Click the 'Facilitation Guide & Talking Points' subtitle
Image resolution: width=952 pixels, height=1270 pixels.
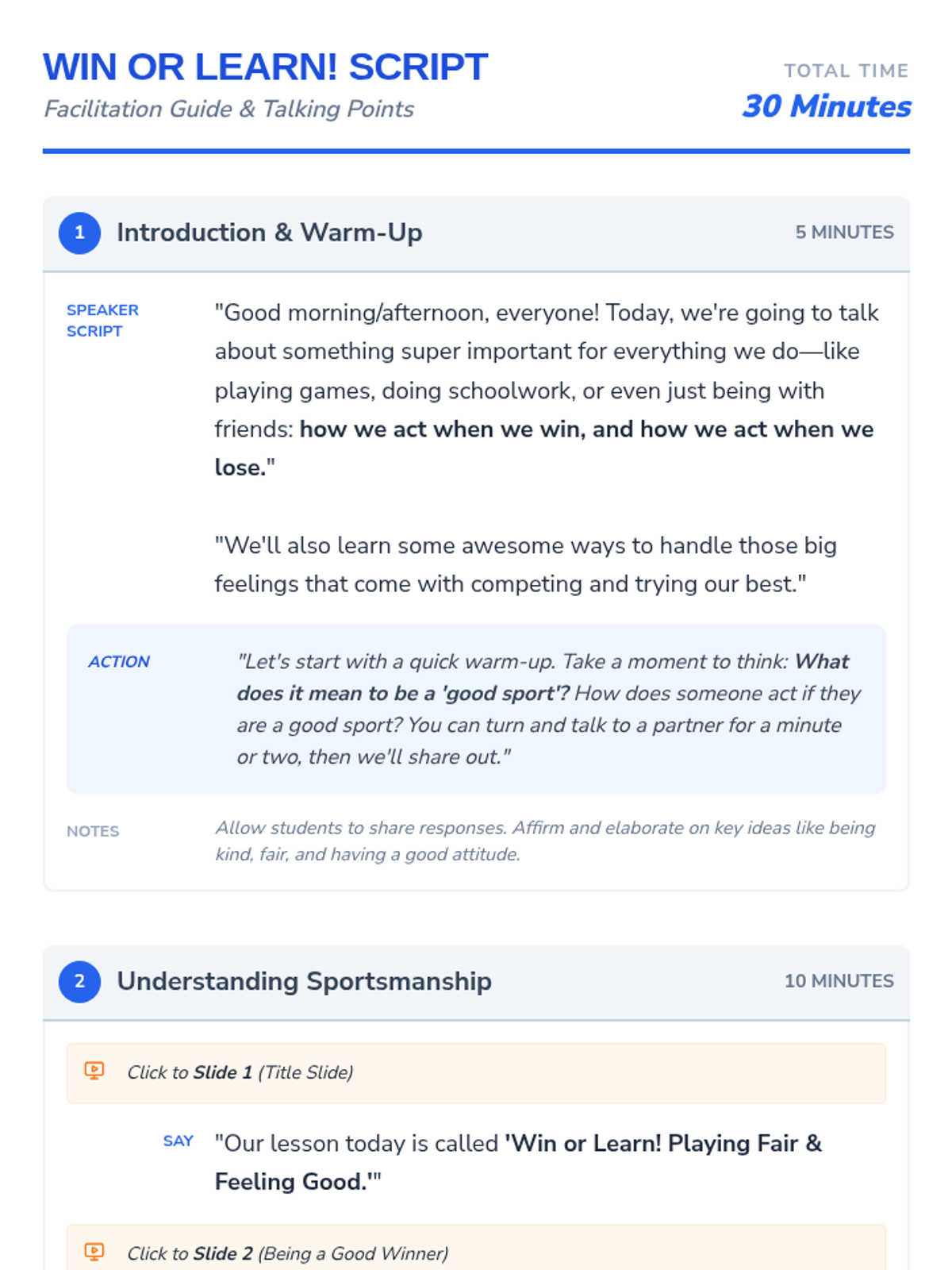click(228, 109)
